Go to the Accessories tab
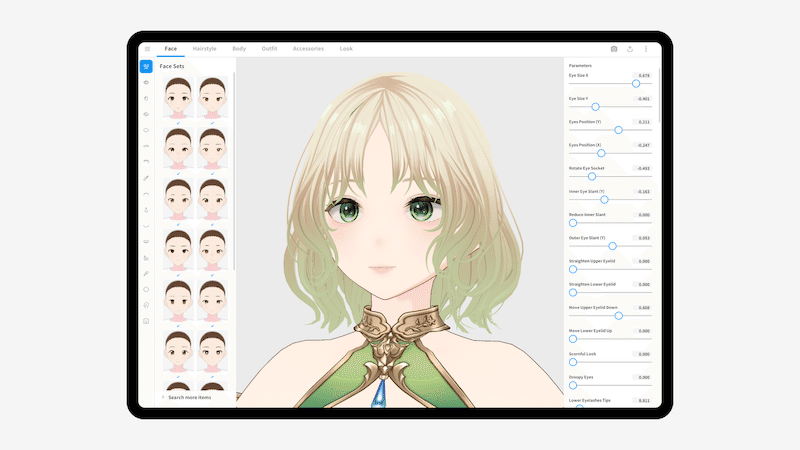 [x=308, y=49]
